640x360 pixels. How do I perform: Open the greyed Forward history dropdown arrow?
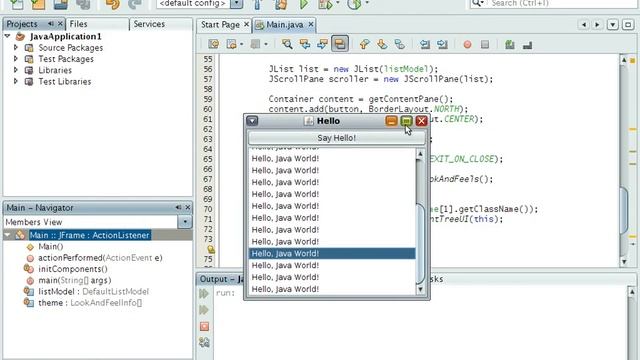(266, 44)
